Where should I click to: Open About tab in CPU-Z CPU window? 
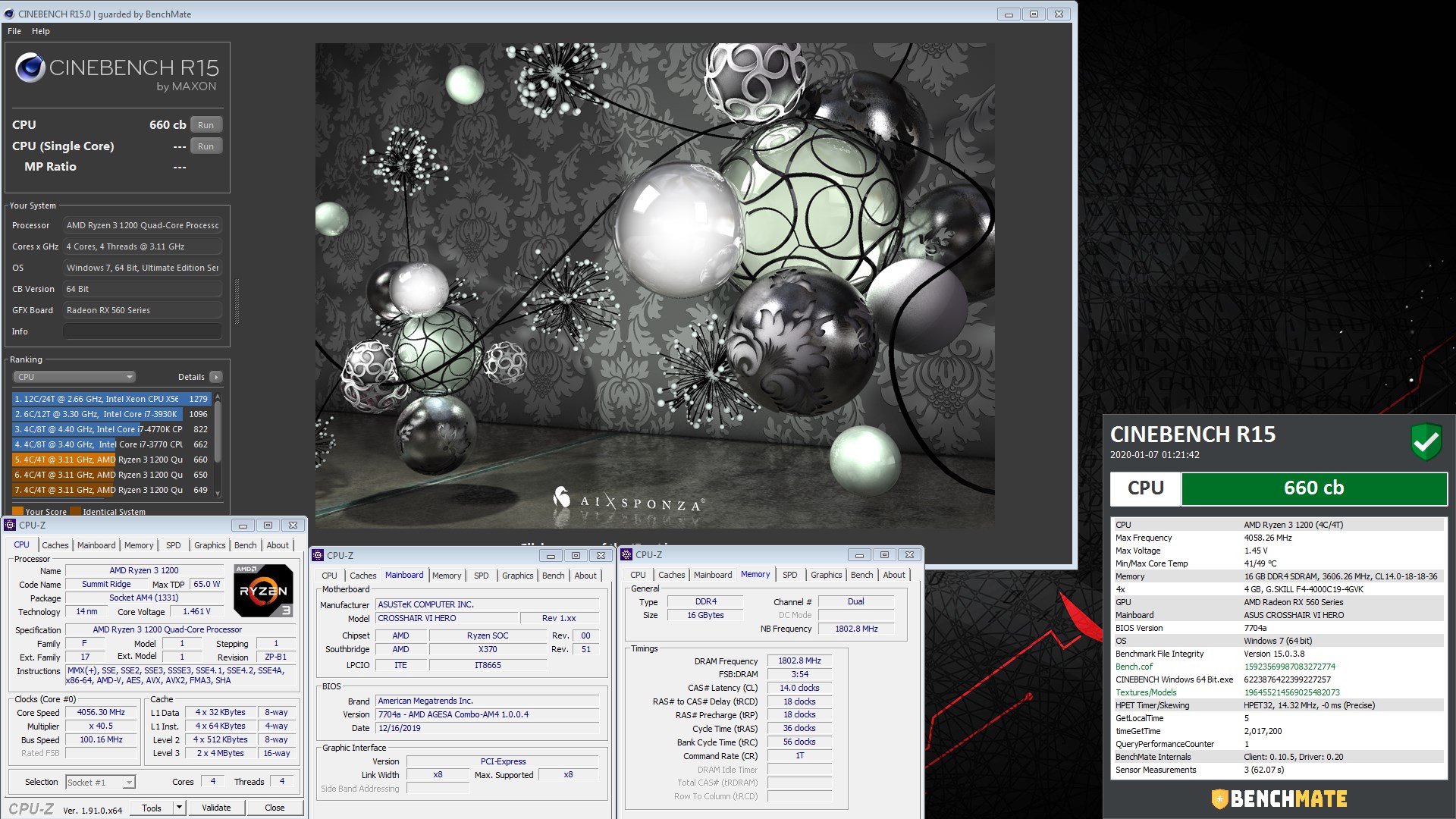point(278,545)
